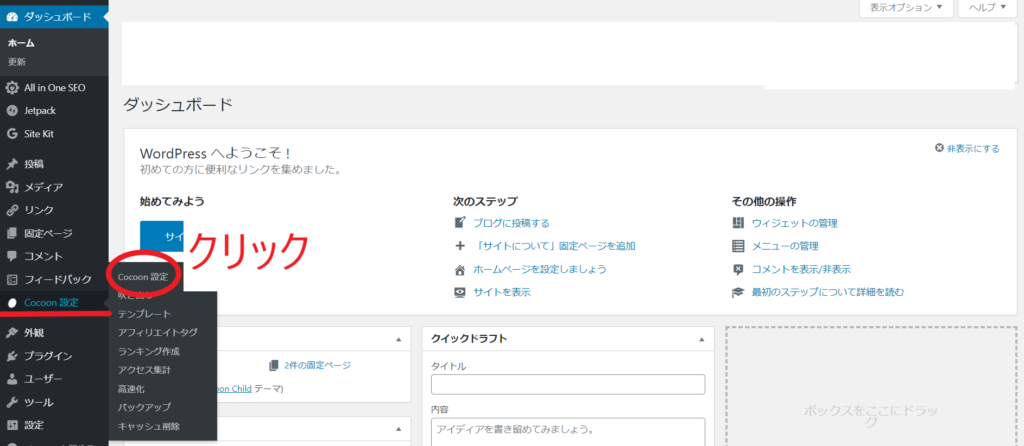Select バックアップ in Cocoon submenu
Viewport: 1024px width, 446px height.
coord(144,407)
